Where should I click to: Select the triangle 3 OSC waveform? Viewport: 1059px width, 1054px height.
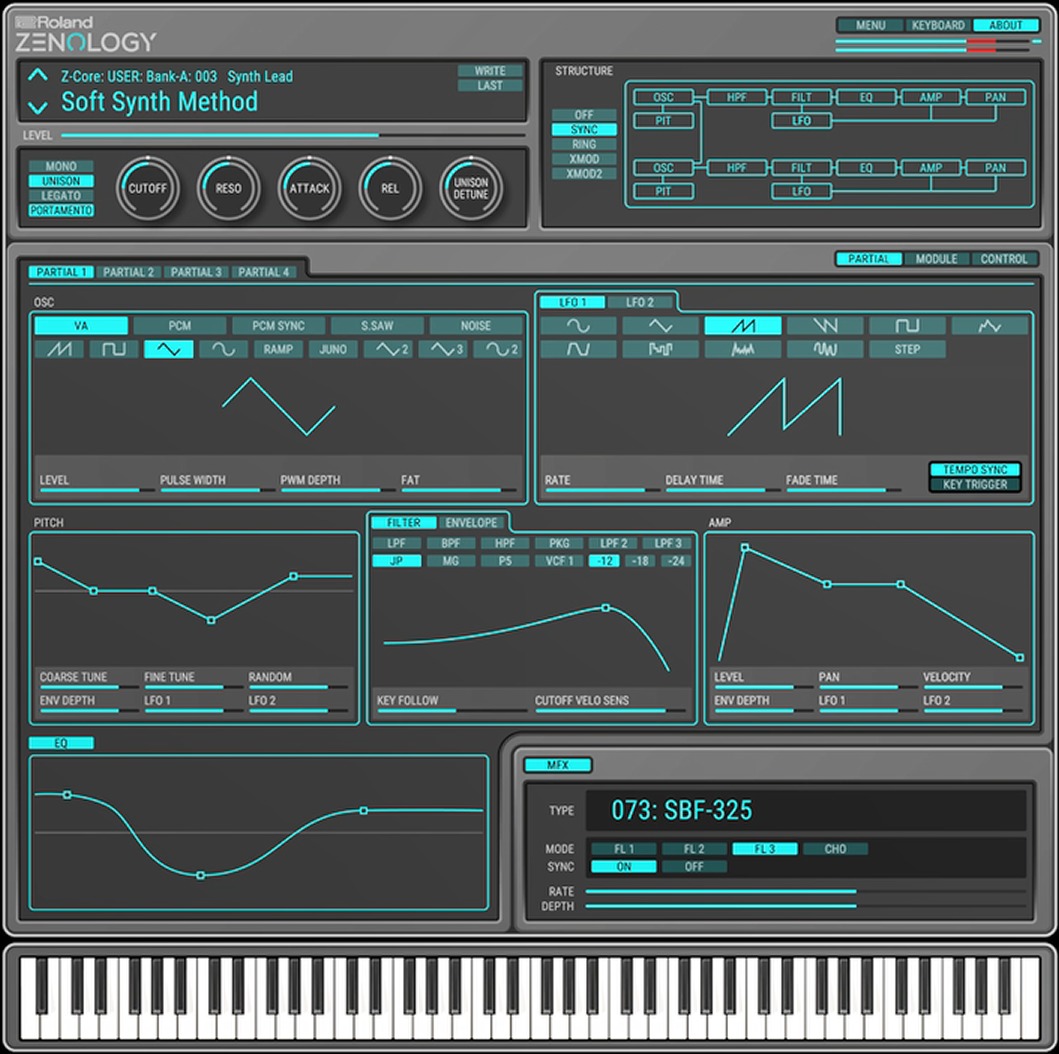443,349
